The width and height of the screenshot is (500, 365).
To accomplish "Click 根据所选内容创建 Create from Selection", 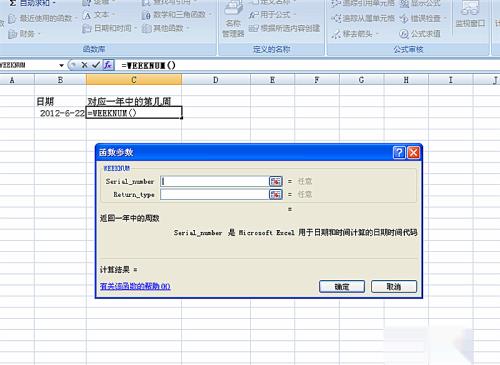I will tap(284, 28).
